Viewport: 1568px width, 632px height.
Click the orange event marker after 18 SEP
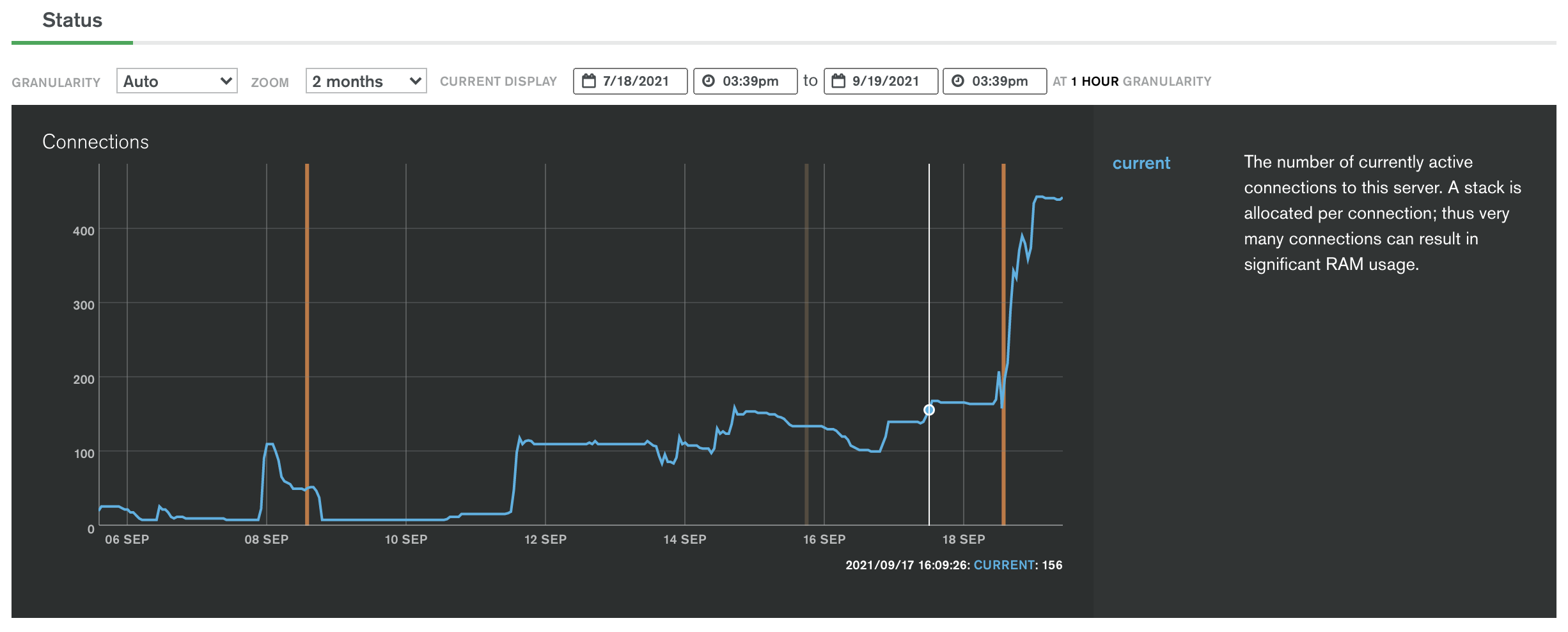coord(1003,344)
